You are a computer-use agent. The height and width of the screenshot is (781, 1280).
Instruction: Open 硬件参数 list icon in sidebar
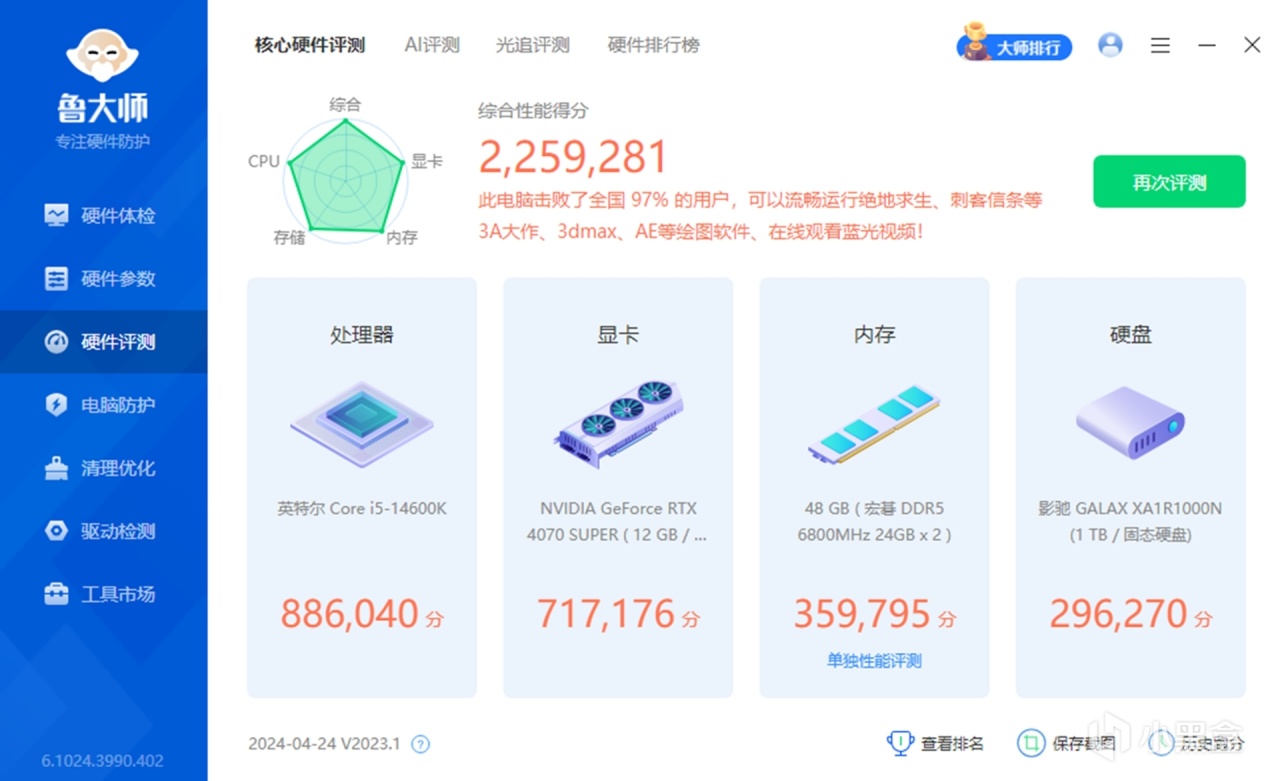click(x=57, y=278)
